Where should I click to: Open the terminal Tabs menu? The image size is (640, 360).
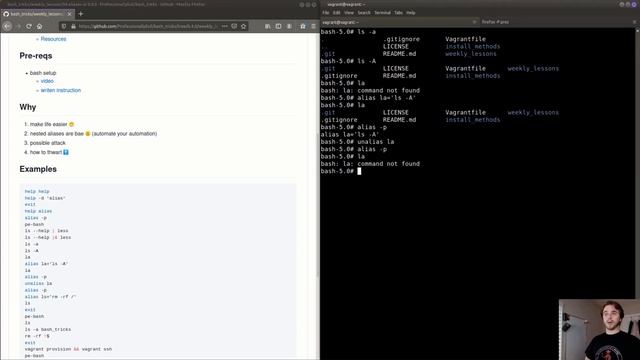point(398,13)
